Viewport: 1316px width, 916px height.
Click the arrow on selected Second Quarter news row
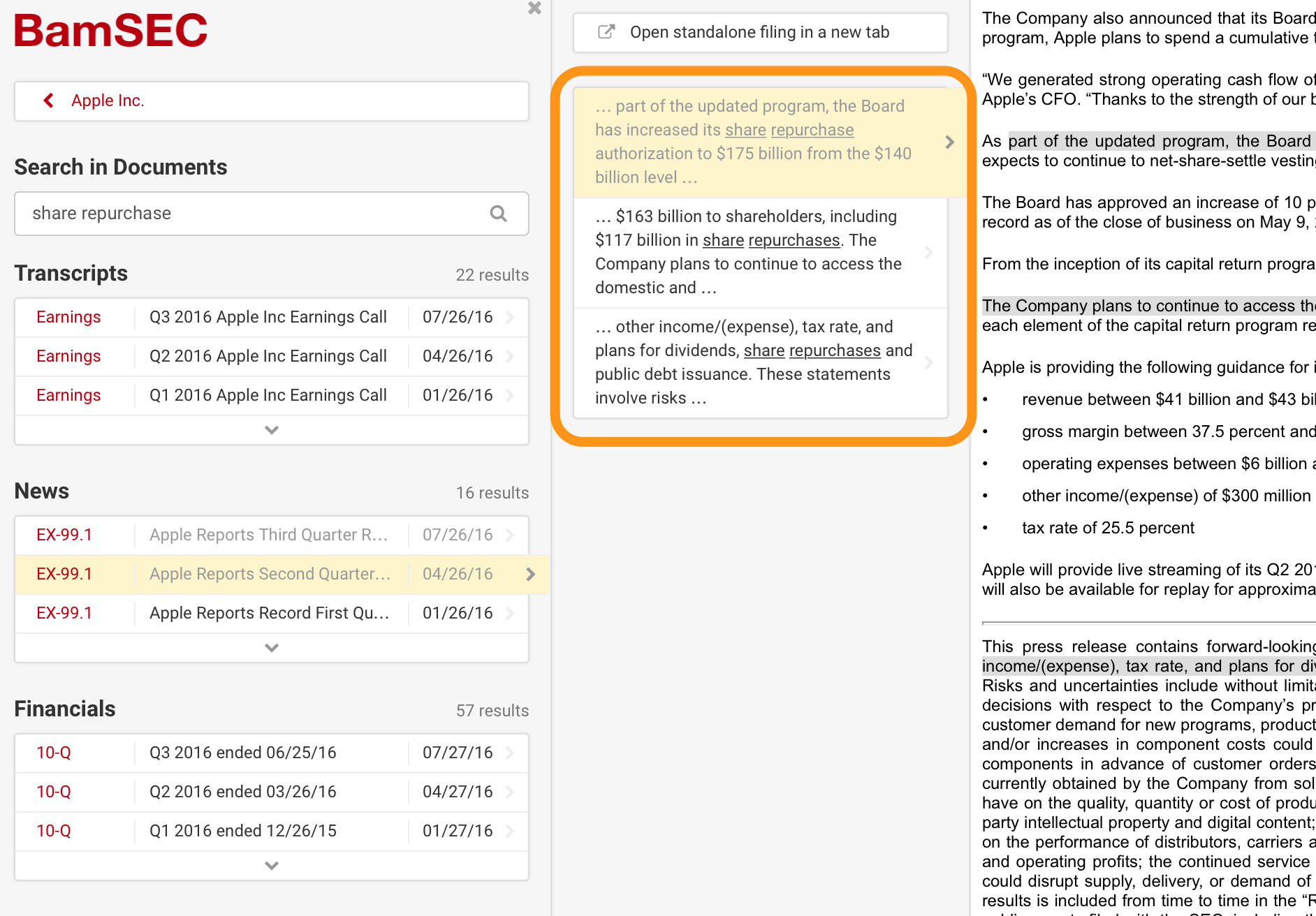pyautogui.click(x=530, y=574)
